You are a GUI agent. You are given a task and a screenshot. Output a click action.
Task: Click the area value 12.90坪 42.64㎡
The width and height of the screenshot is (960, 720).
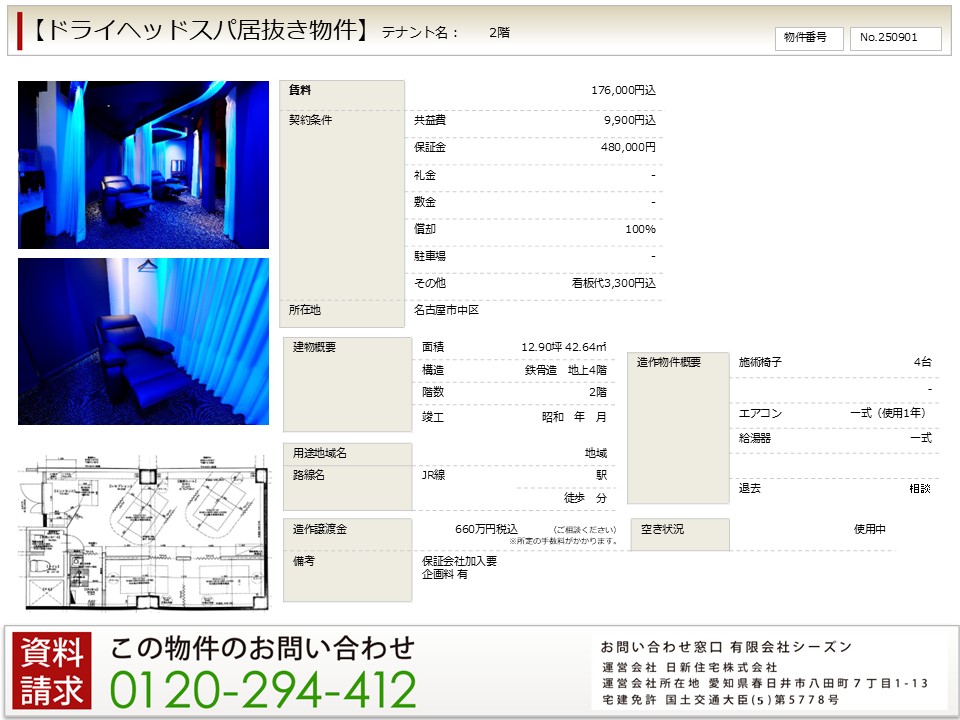(x=564, y=347)
